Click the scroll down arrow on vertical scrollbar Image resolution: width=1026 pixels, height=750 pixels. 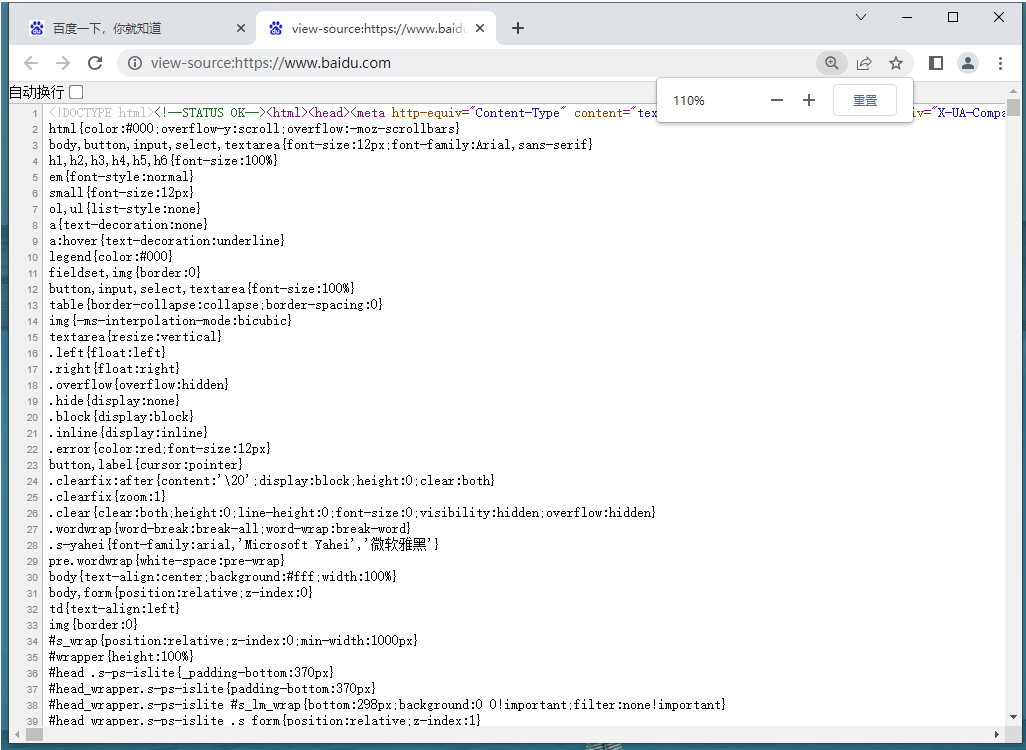coord(1014,718)
